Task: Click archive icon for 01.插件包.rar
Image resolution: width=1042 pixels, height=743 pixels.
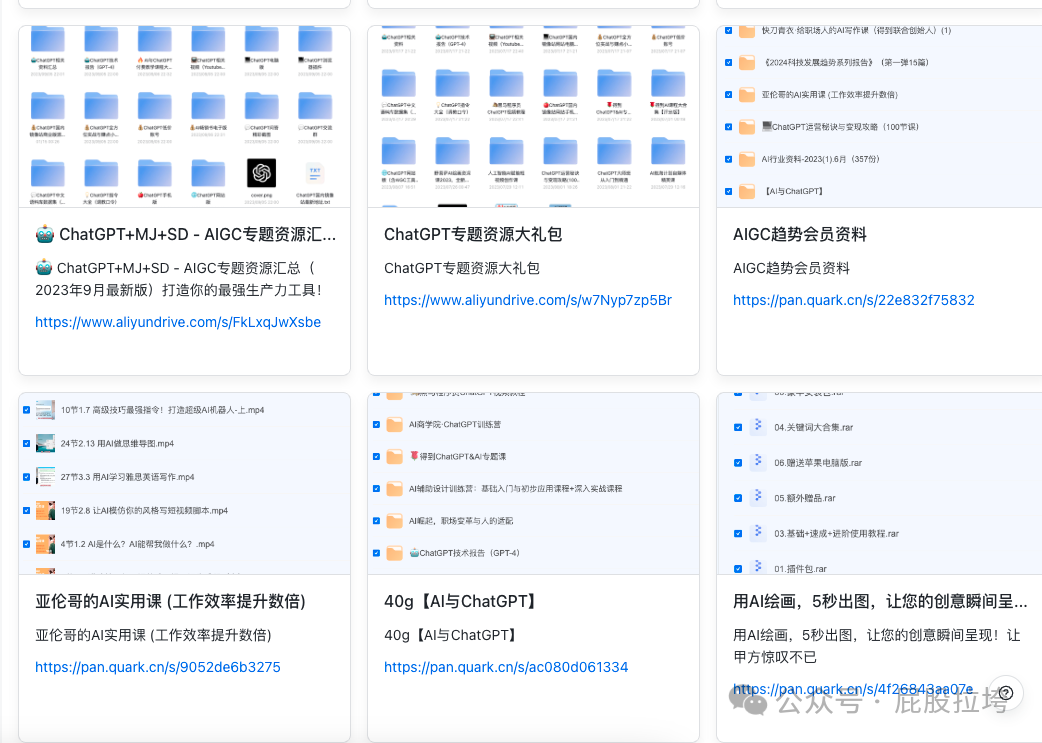Action: pos(758,568)
